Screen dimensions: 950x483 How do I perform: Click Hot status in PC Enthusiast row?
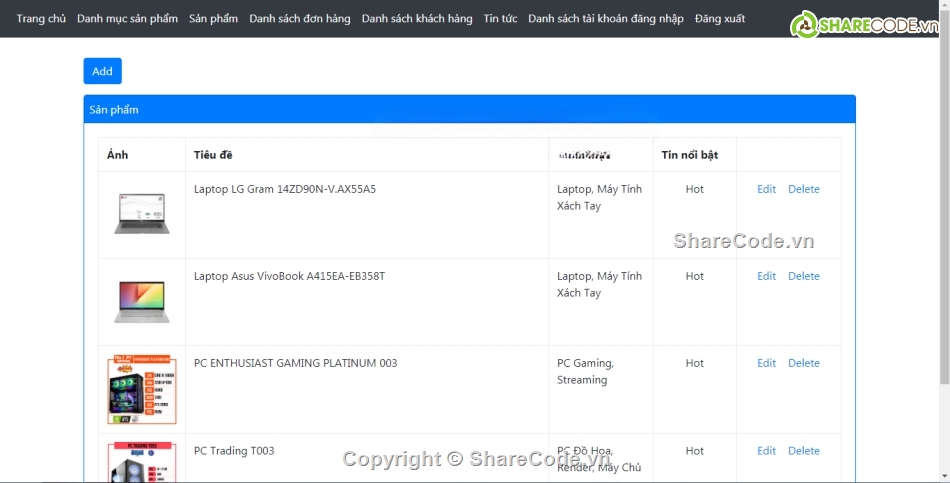(695, 363)
